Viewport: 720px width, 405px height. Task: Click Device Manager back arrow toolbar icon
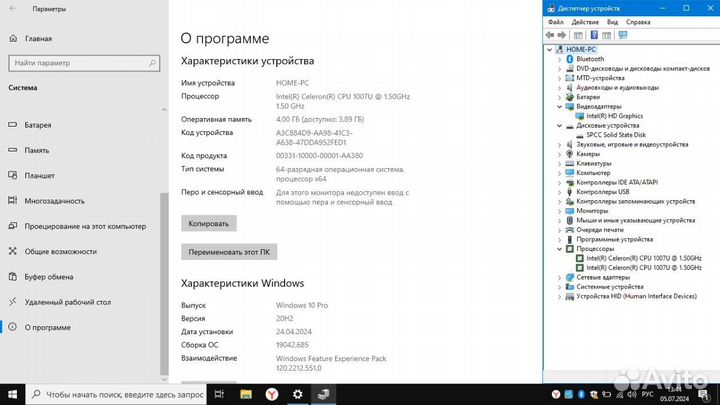pyautogui.click(x=550, y=35)
